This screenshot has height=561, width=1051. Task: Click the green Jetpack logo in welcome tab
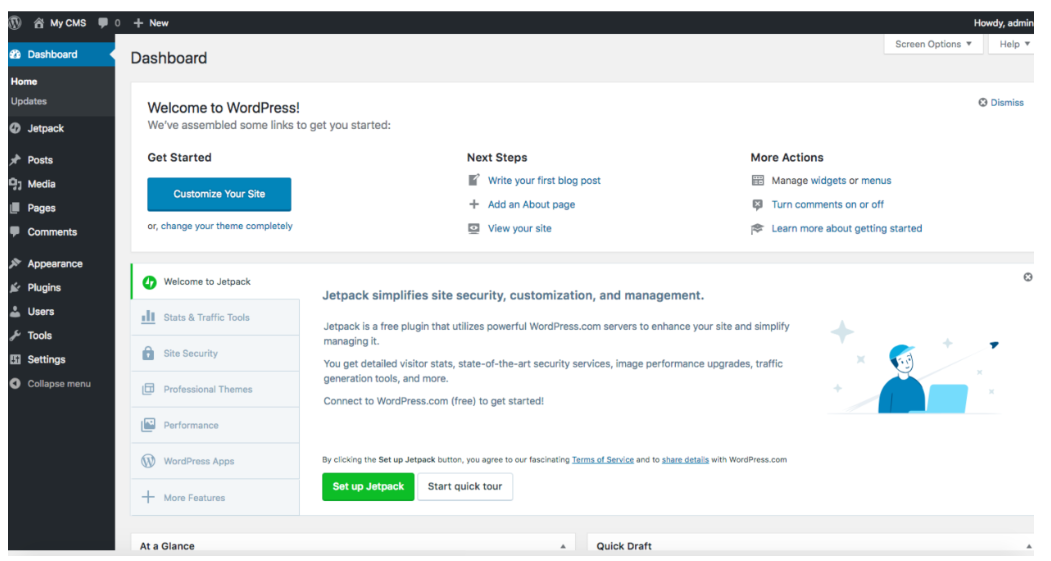149,282
